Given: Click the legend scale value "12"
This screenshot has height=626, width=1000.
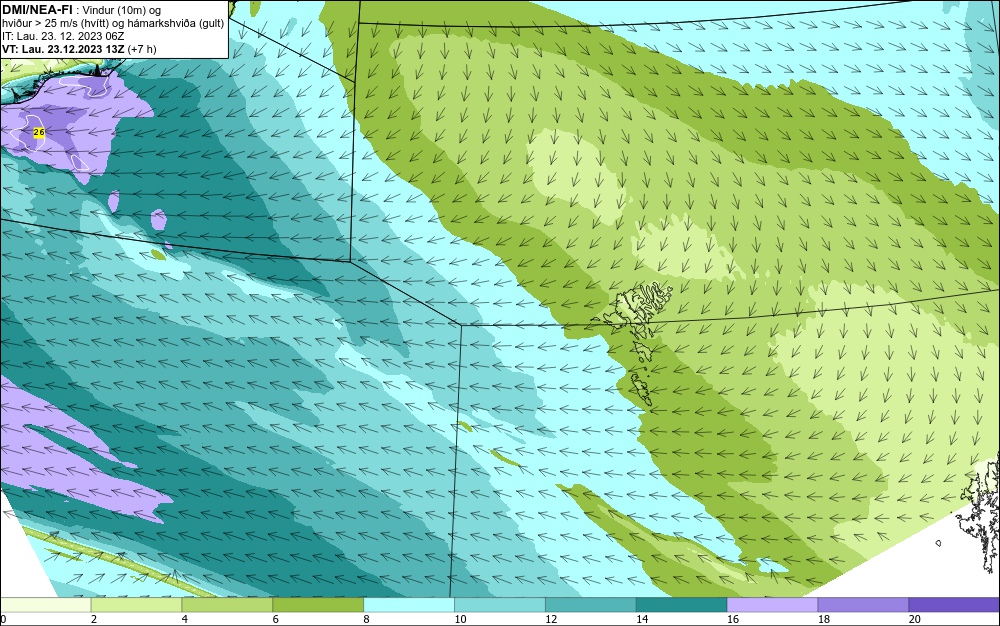Looking at the screenshot, I should tap(551, 619).
